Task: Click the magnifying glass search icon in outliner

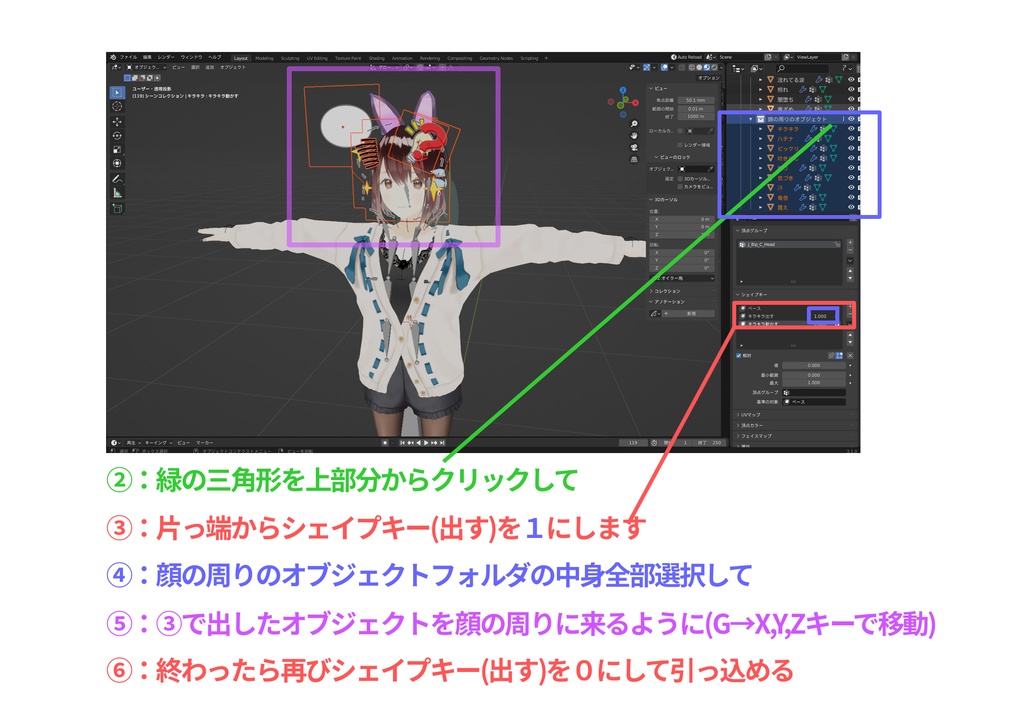Action: pos(780,66)
